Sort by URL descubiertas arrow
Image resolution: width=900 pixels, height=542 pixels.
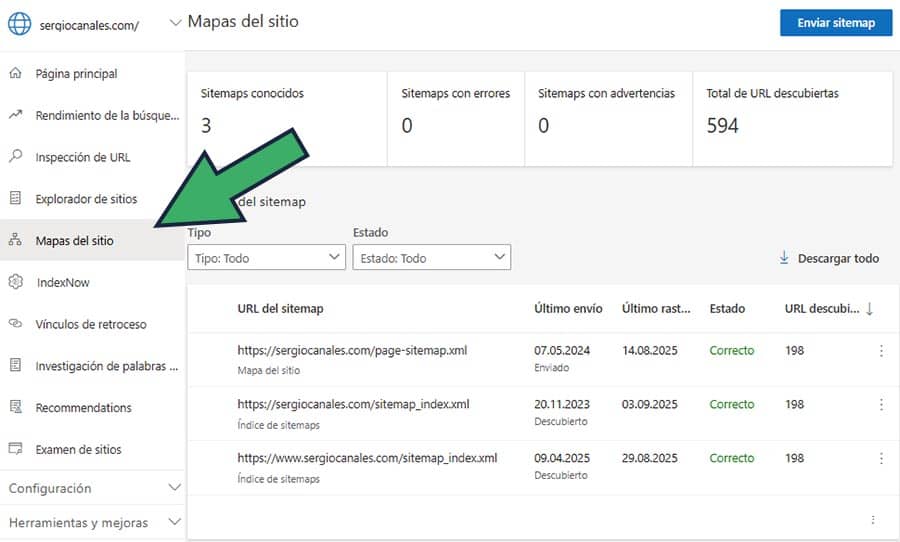pyautogui.click(x=870, y=309)
